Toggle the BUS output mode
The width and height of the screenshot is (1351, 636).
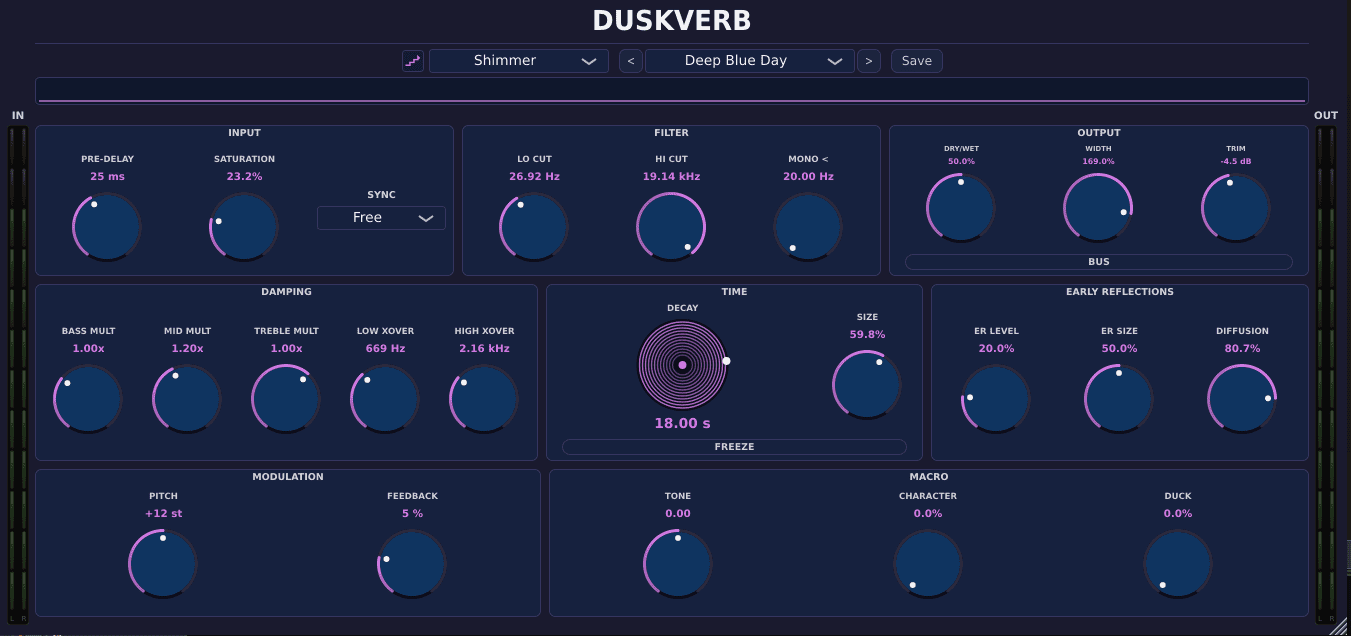(x=1099, y=262)
